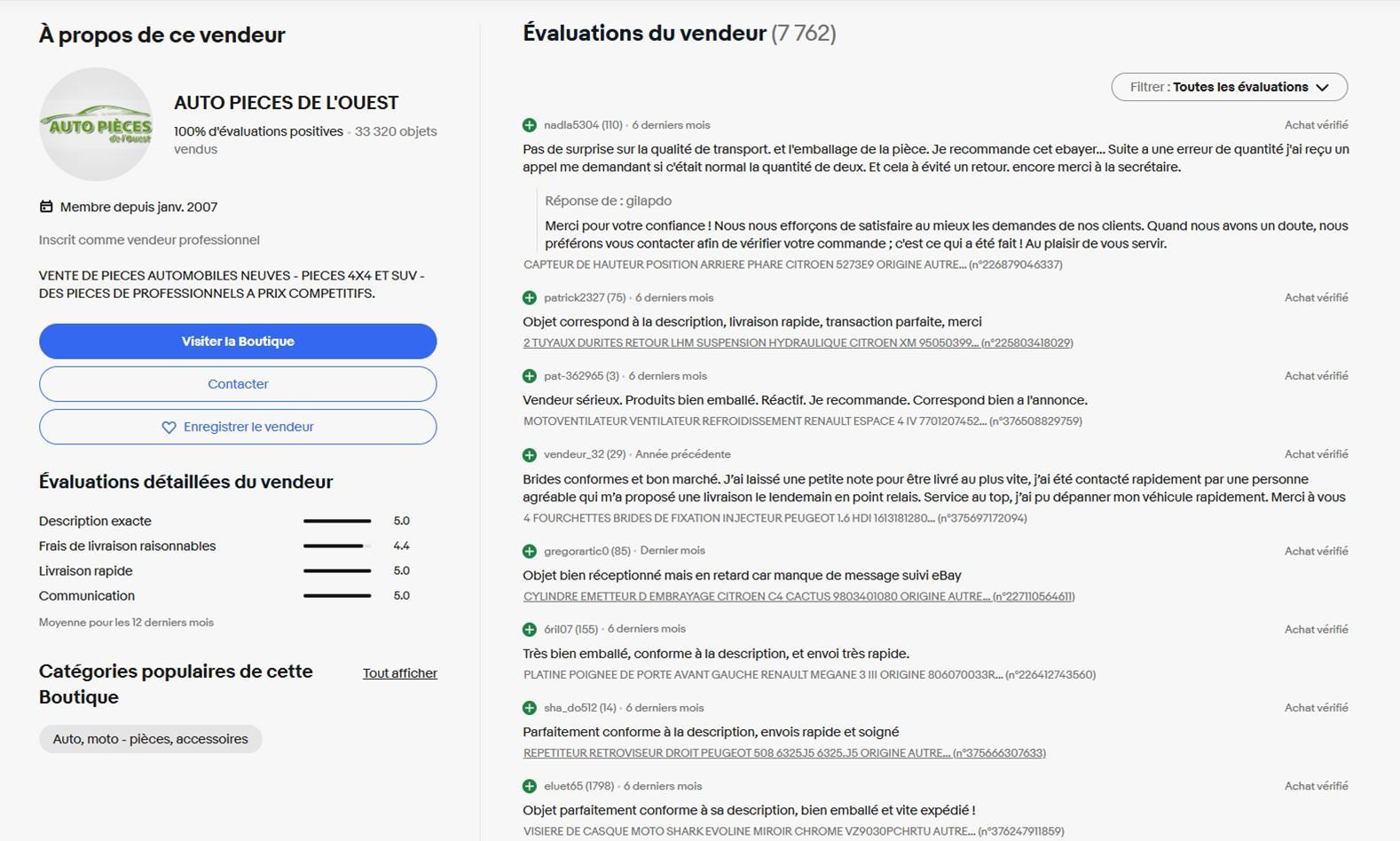Click positive icon next to gregorartic0
The width and height of the screenshot is (1400, 841).
coord(530,551)
